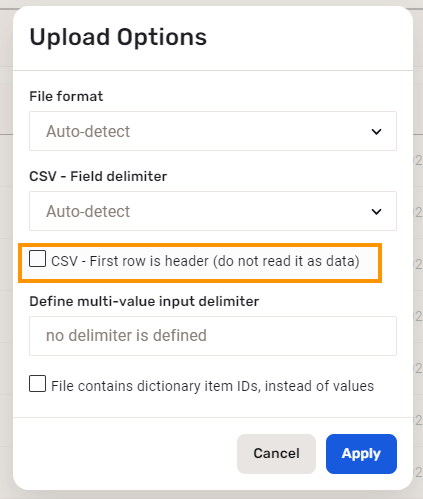Select Auto-detect text in File format box
The image size is (423, 499).
pos(88,131)
